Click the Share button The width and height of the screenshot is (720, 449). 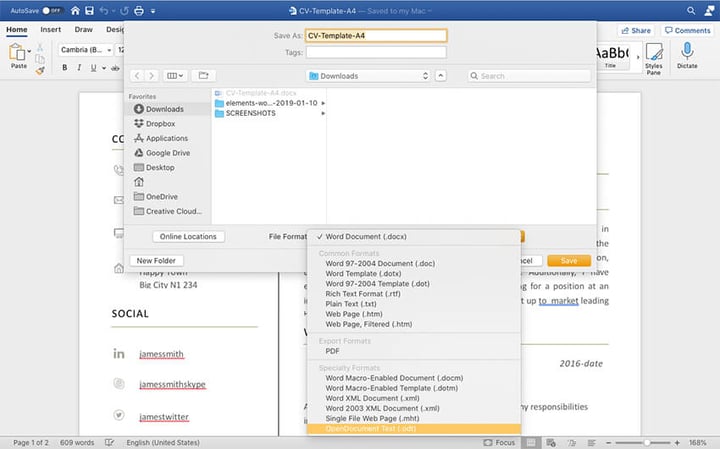click(636, 30)
